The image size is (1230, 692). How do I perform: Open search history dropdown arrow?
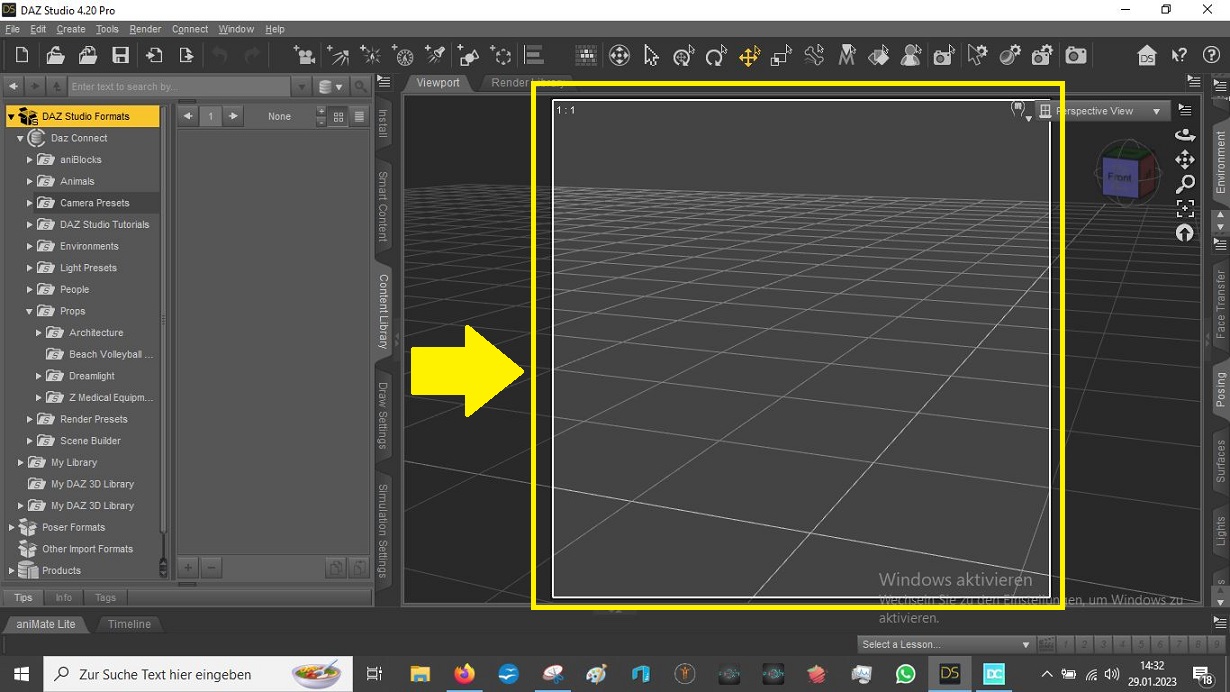tap(302, 87)
